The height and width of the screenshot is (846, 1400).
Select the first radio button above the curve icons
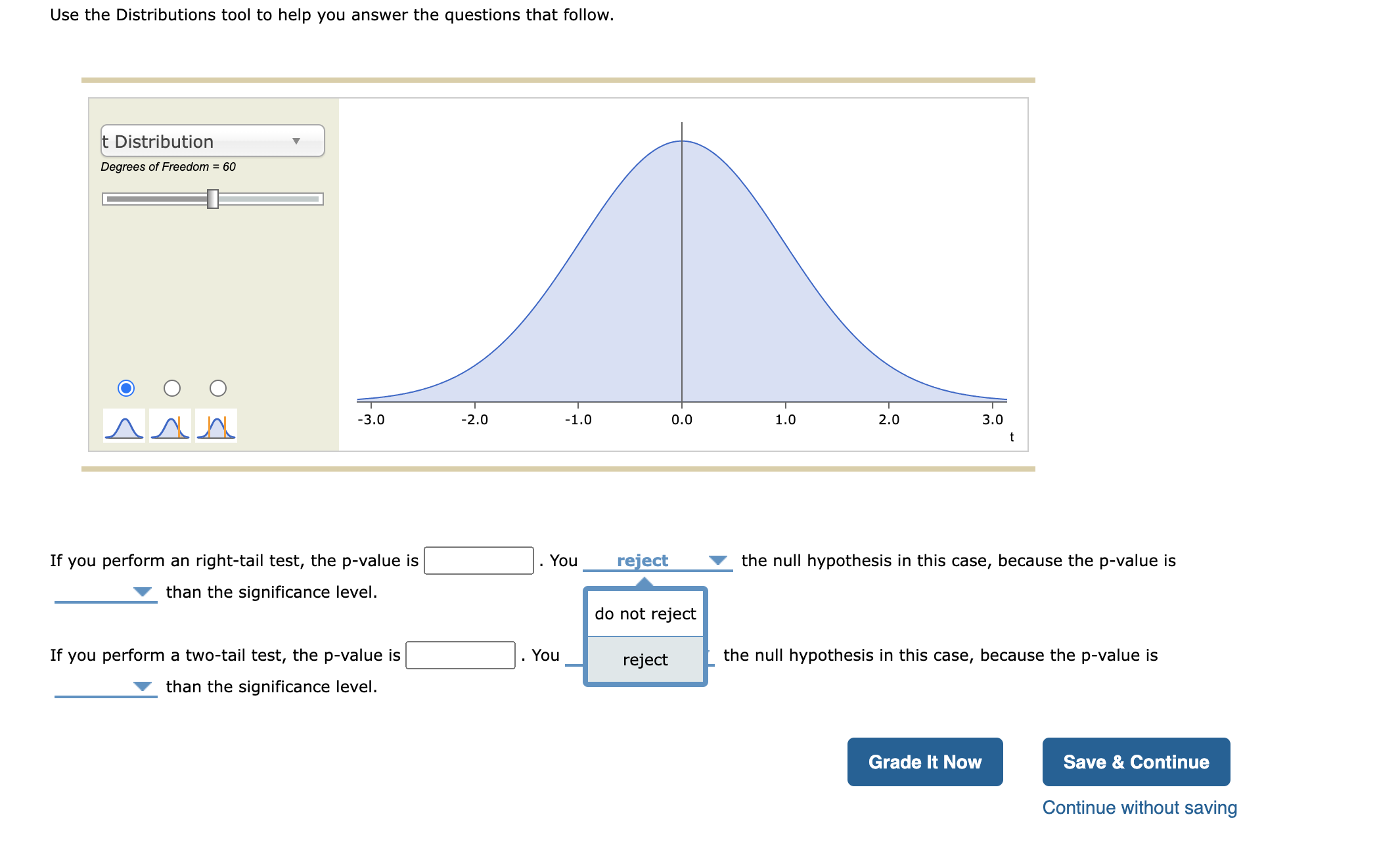[x=126, y=389]
